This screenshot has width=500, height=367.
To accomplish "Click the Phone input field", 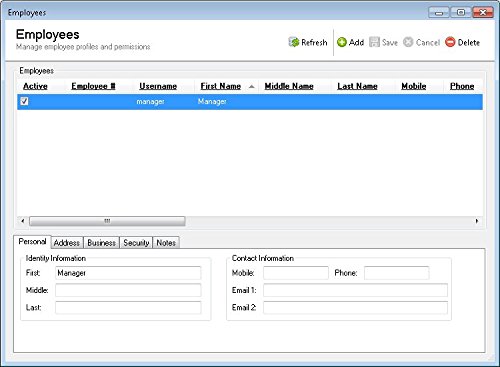I will pyautogui.click(x=396, y=273).
